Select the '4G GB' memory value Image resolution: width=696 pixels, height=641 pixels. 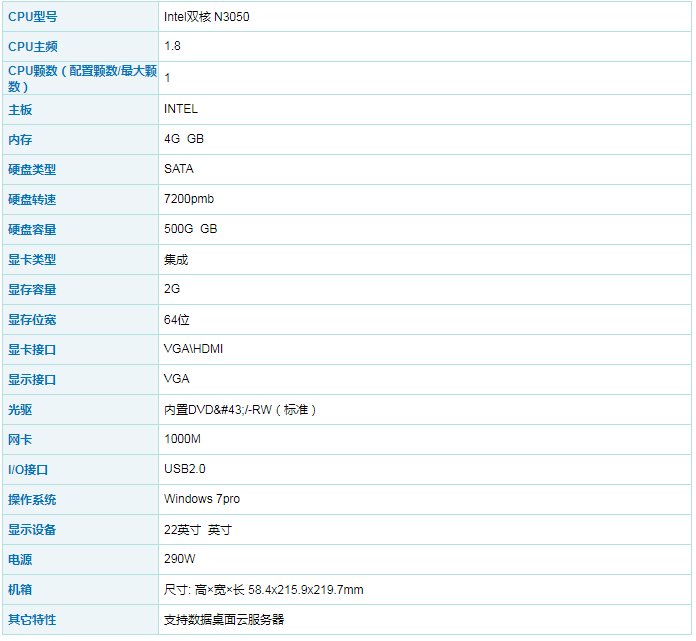coord(184,139)
